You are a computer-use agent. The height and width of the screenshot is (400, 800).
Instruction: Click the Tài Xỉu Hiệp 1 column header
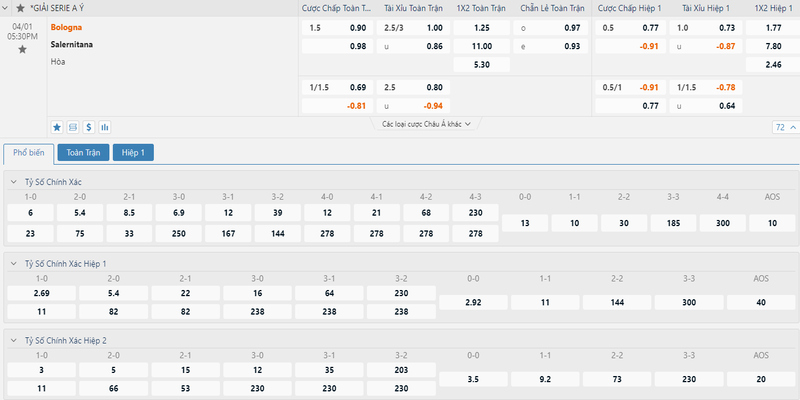click(x=706, y=8)
